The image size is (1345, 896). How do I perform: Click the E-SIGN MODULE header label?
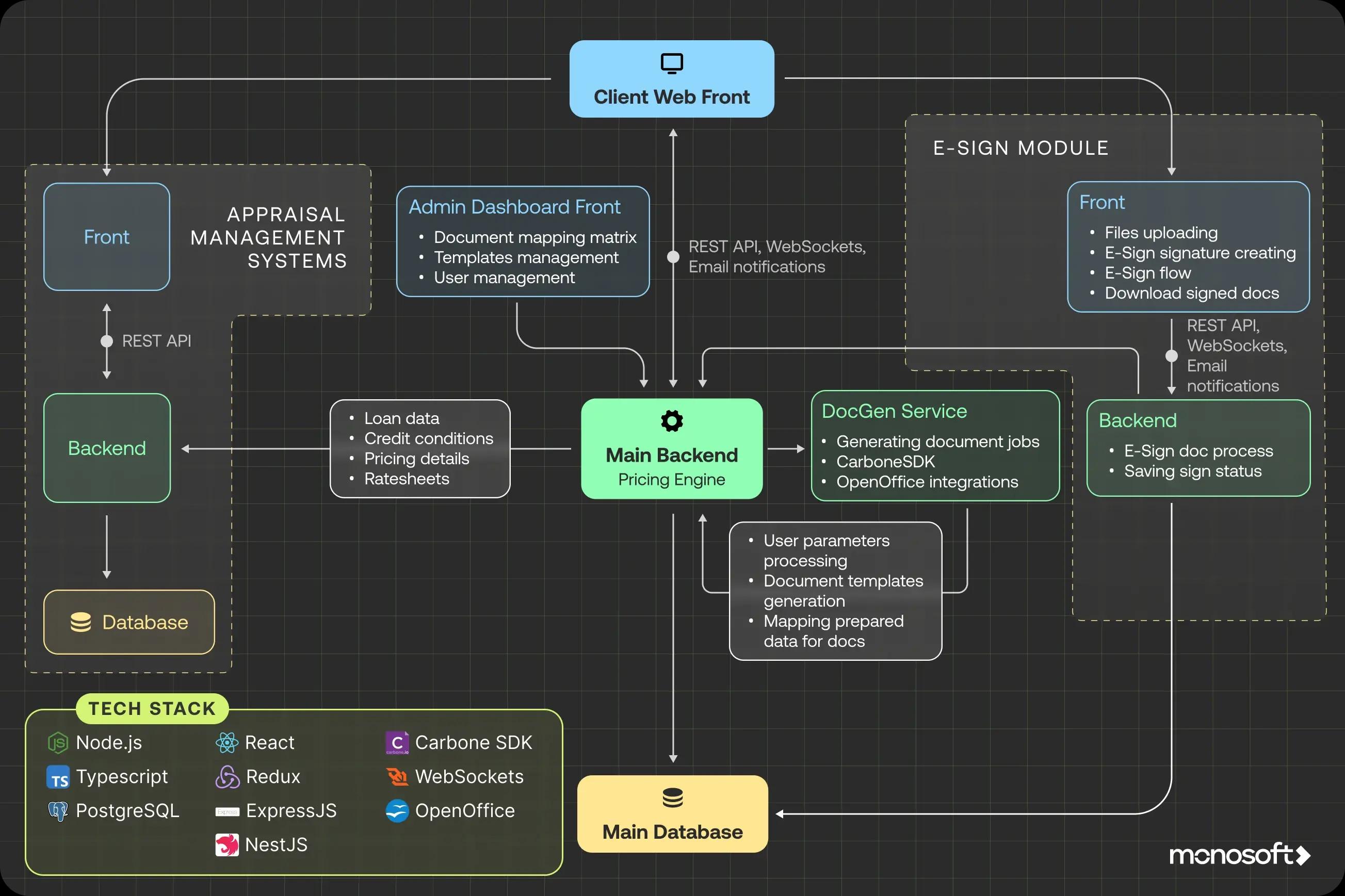1020,148
